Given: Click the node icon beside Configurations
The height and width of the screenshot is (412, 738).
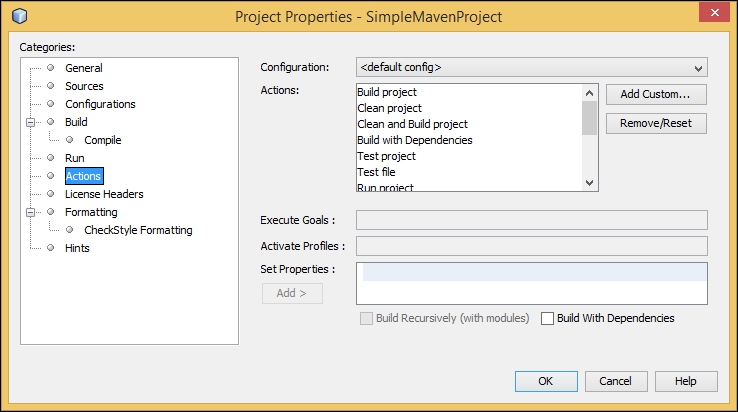Looking at the screenshot, I should [x=51, y=104].
